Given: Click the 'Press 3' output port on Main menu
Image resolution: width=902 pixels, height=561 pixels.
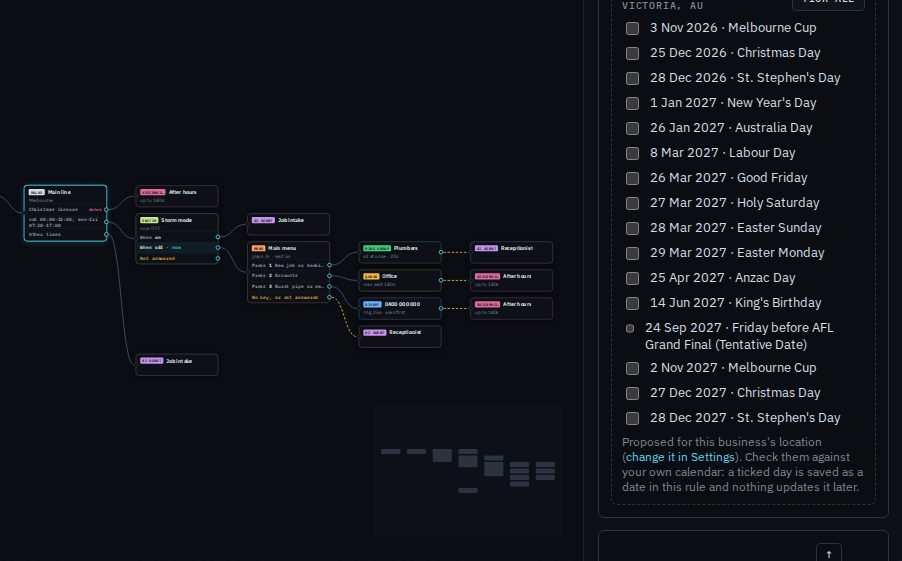Looking at the screenshot, I should tap(330, 287).
